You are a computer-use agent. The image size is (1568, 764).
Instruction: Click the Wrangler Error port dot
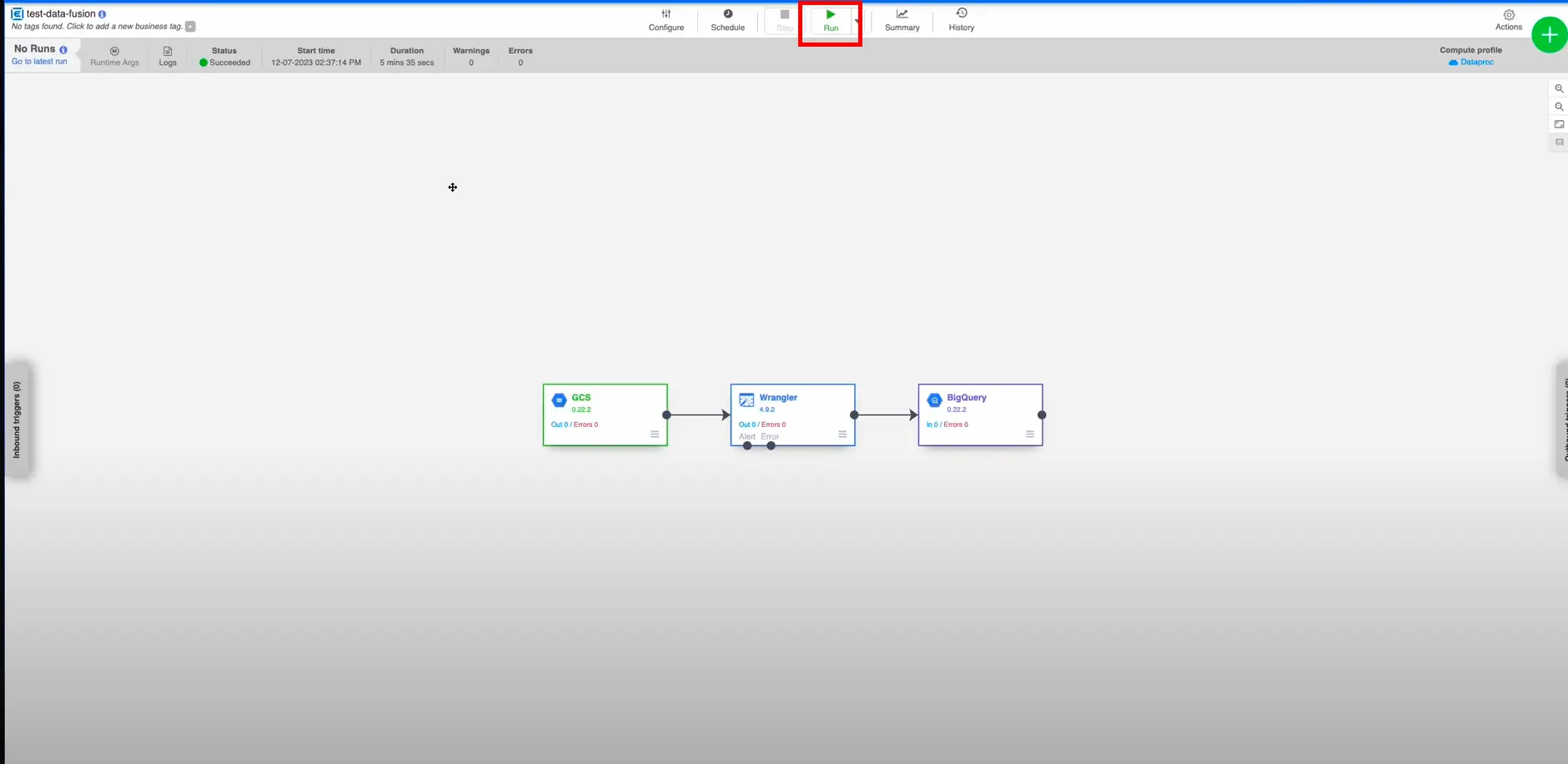point(771,445)
